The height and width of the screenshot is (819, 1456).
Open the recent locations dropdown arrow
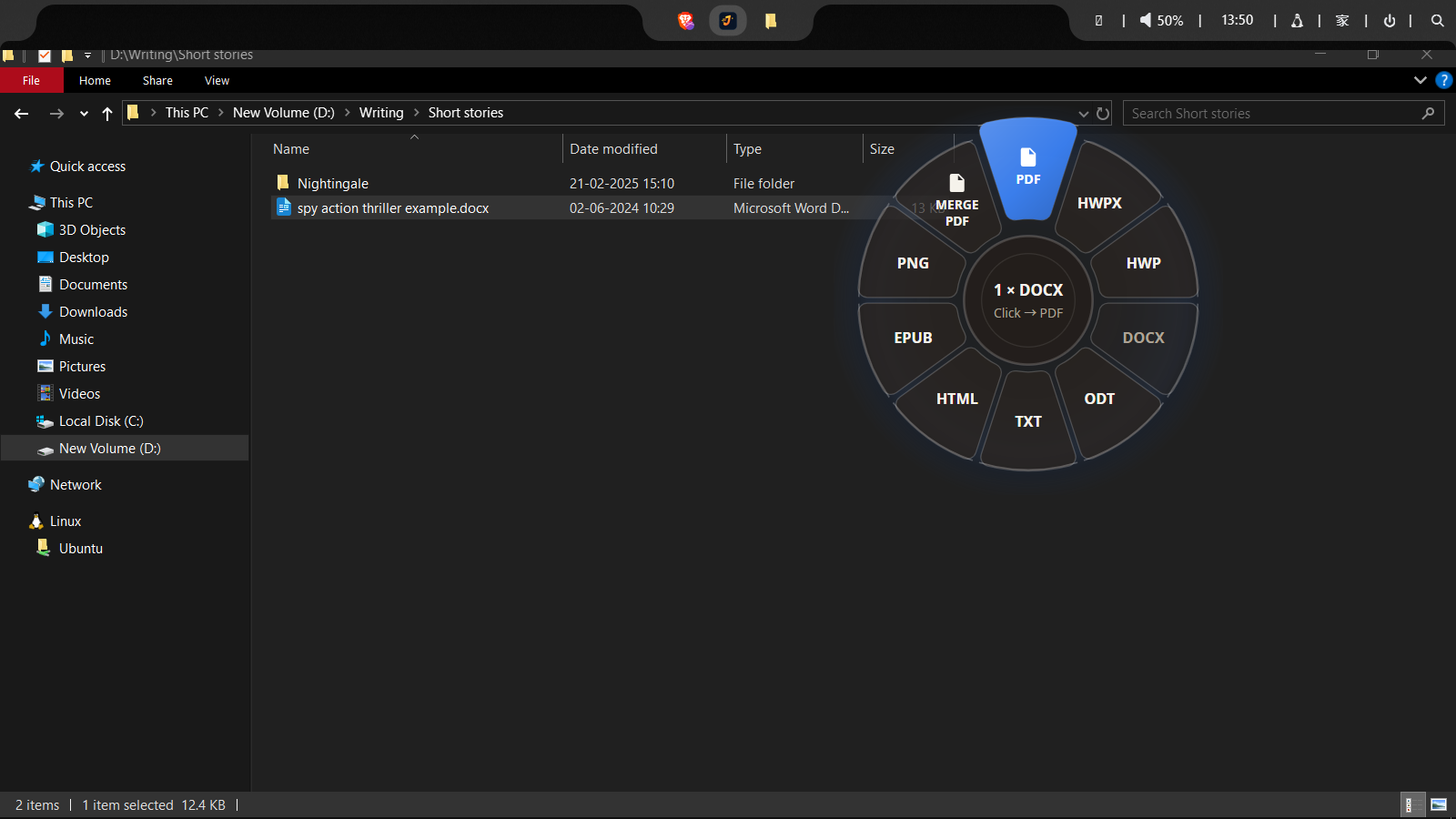(x=84, y=114)
